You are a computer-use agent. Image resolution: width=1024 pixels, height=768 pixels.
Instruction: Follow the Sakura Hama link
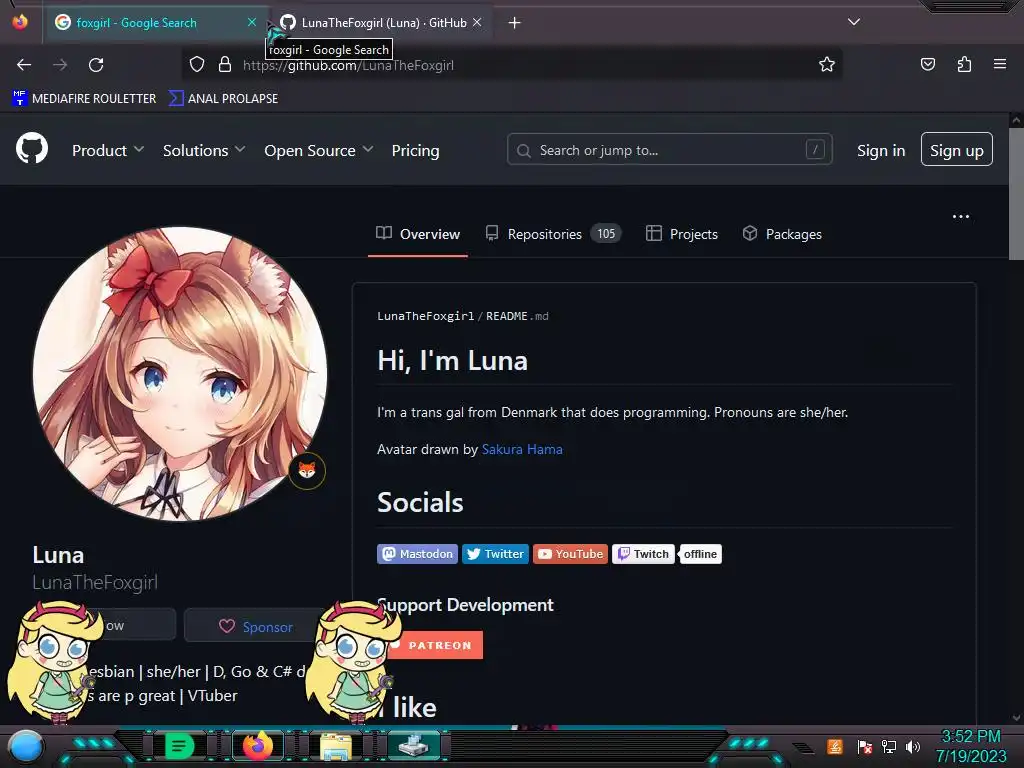pyautogui.click(x=522, y=449)
